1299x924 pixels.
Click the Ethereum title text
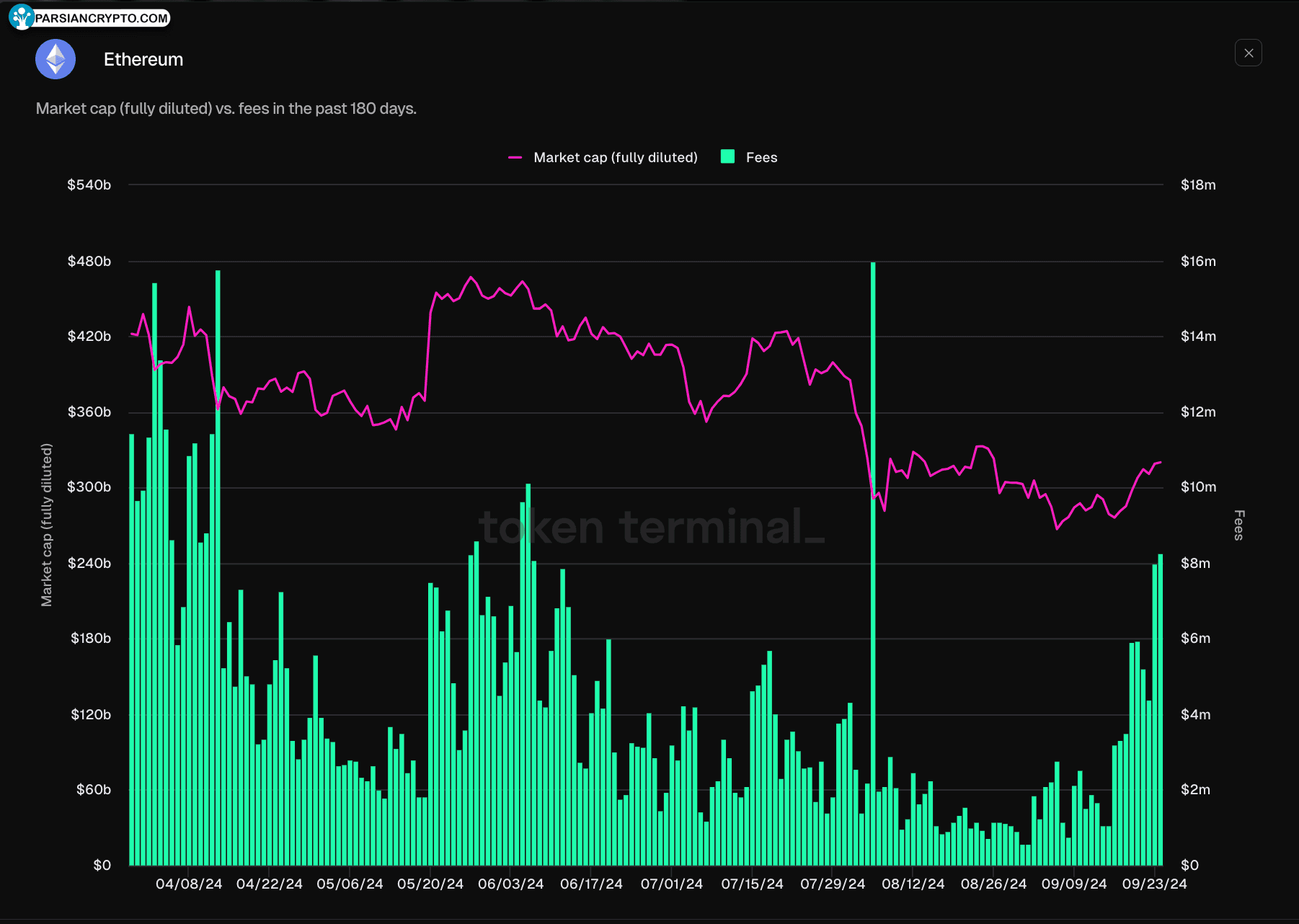pyautogui.click(x=143, y=59)
